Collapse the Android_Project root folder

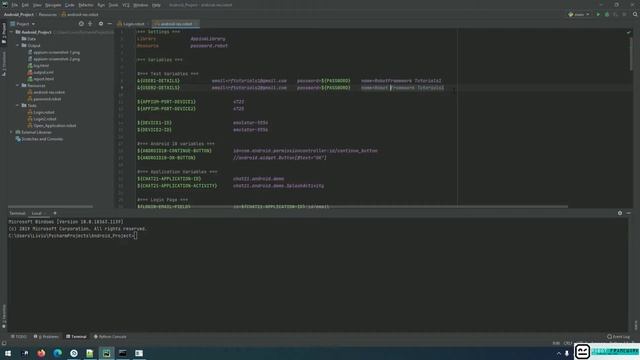12,32
